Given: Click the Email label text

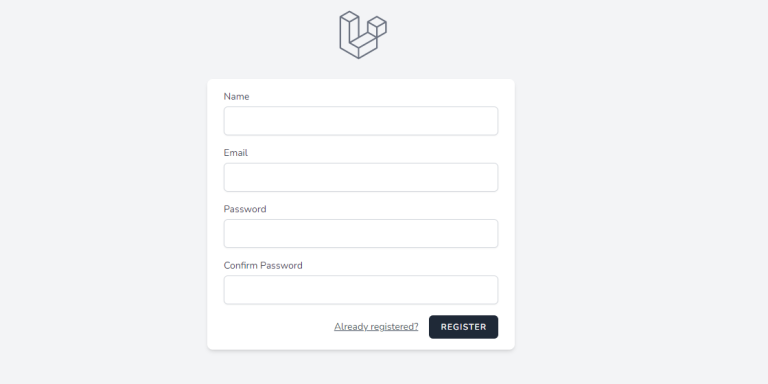Looking at the screenshot, I should point(236,153).
